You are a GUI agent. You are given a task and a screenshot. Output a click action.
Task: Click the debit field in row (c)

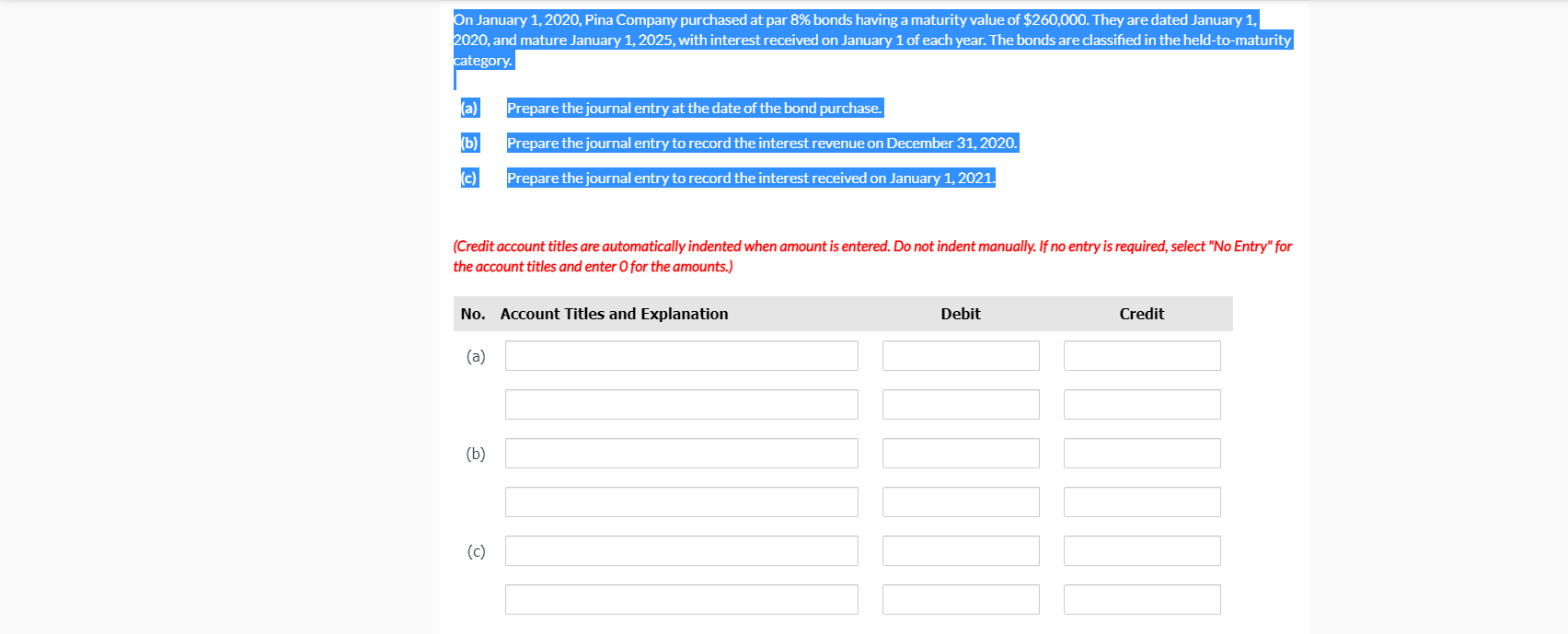click(x=961, y=551)
